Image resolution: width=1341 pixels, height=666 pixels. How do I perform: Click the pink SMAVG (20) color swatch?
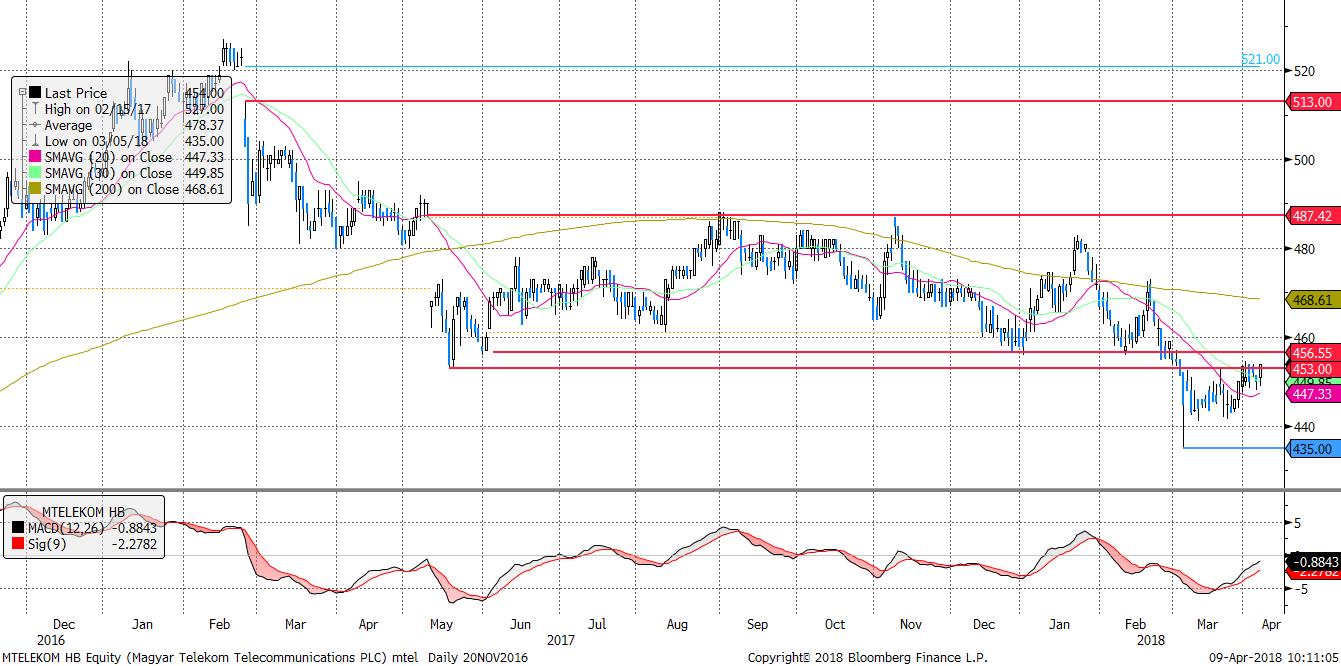[x=35, y=157]
